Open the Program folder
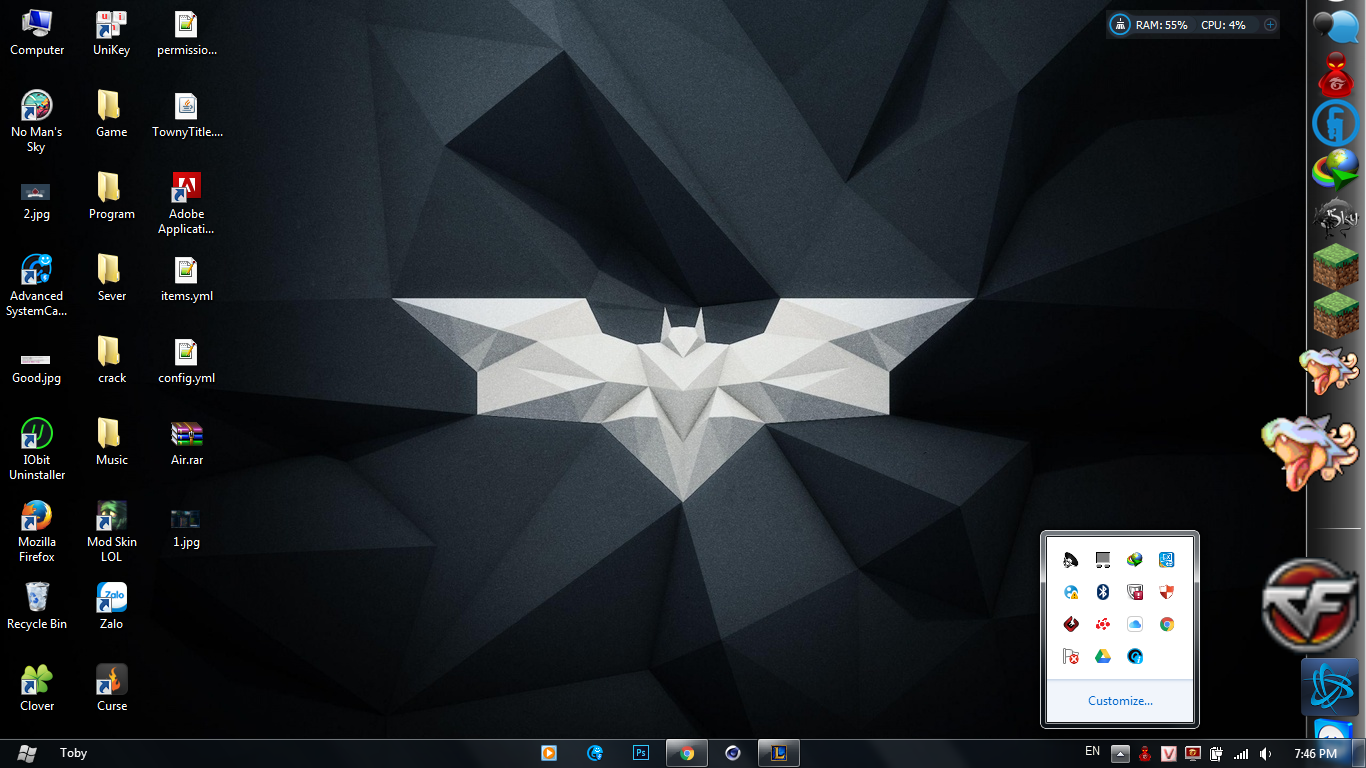The height and width of the screenshot is (768, 1366). point(111,196)
